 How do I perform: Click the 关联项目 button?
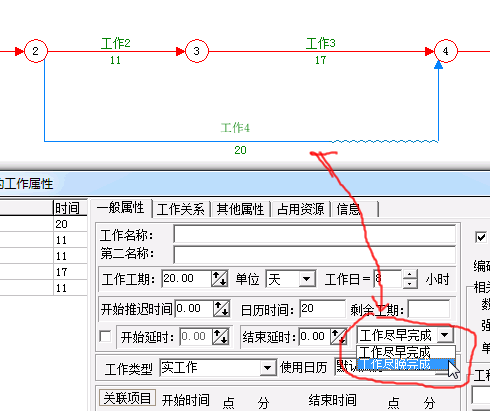127,398
